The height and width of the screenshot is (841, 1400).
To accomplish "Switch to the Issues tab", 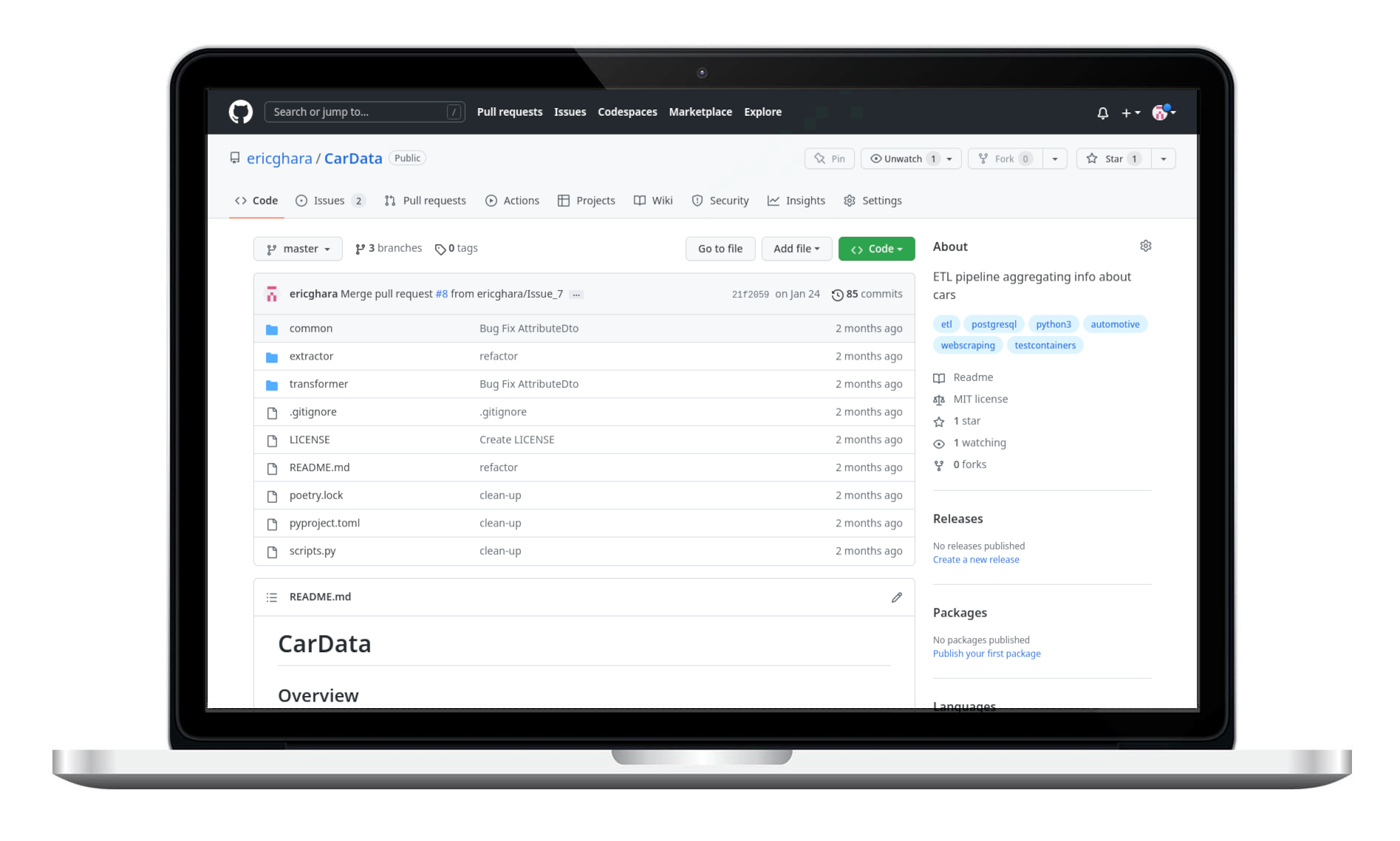I will tap(330, 201).
